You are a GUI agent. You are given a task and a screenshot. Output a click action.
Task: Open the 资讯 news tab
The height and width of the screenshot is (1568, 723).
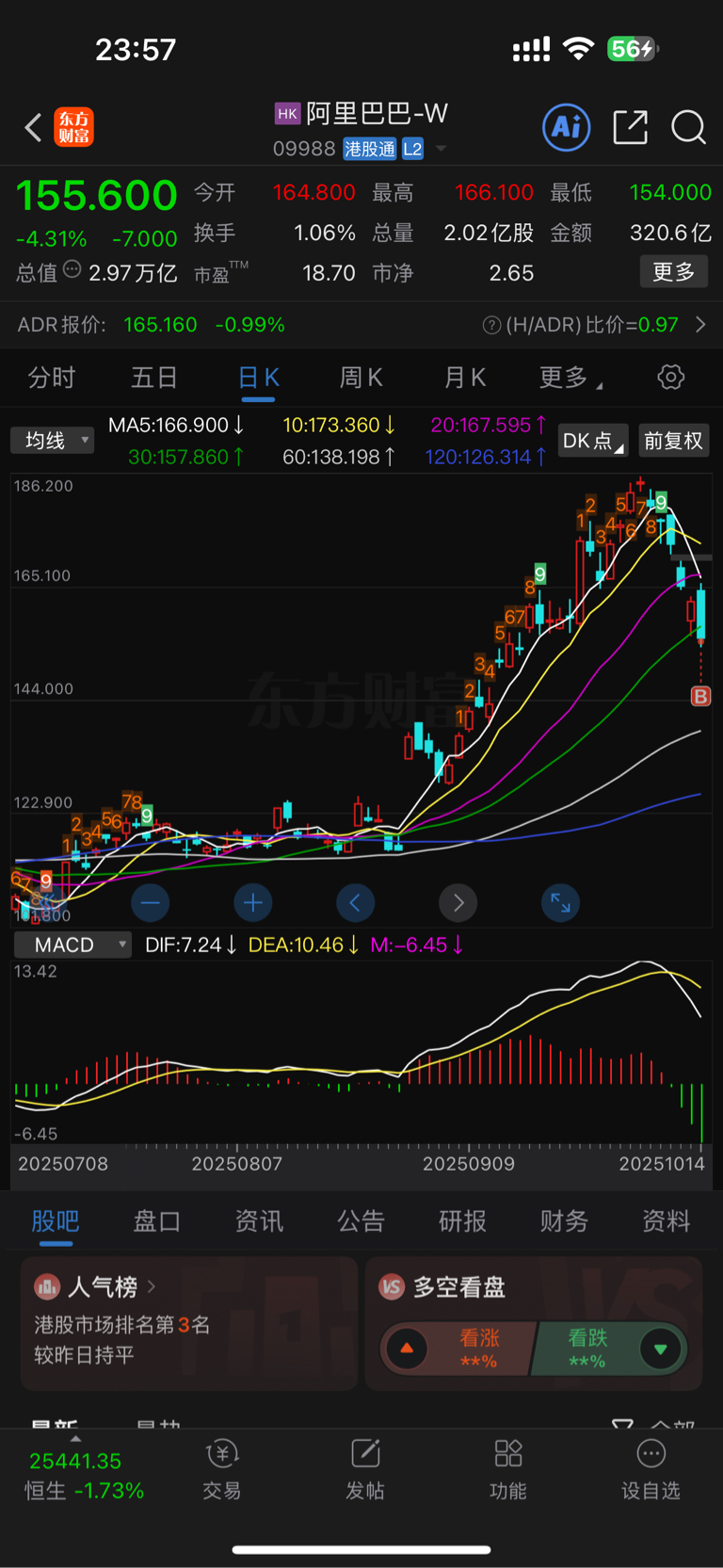tap(259, 1220)
